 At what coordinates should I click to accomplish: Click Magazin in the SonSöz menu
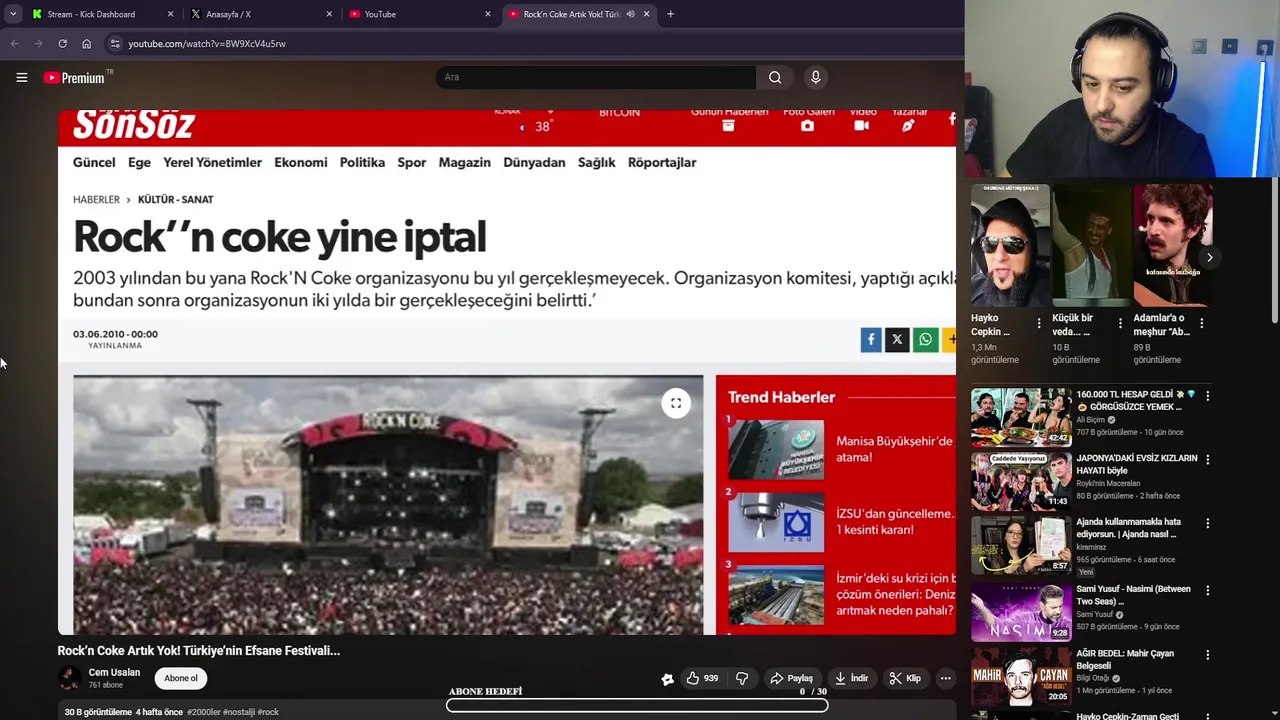[465, 162]
